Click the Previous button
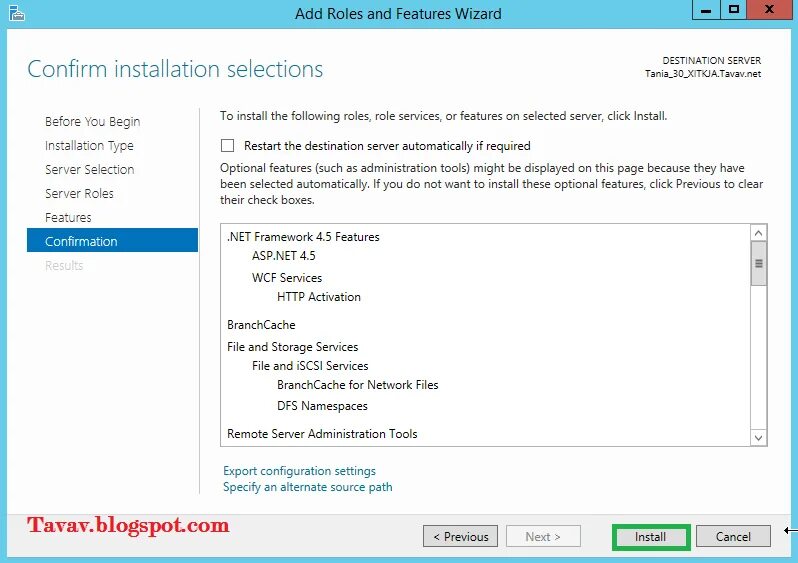 (461, 537)
